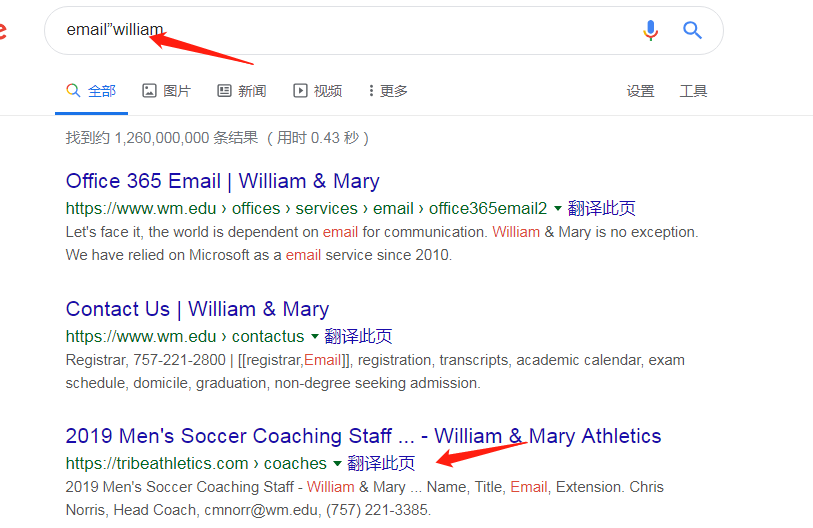Expand dropdown arrow after tribeathletics coaches URL
The image size is (813, 528).
coord(337,464)
